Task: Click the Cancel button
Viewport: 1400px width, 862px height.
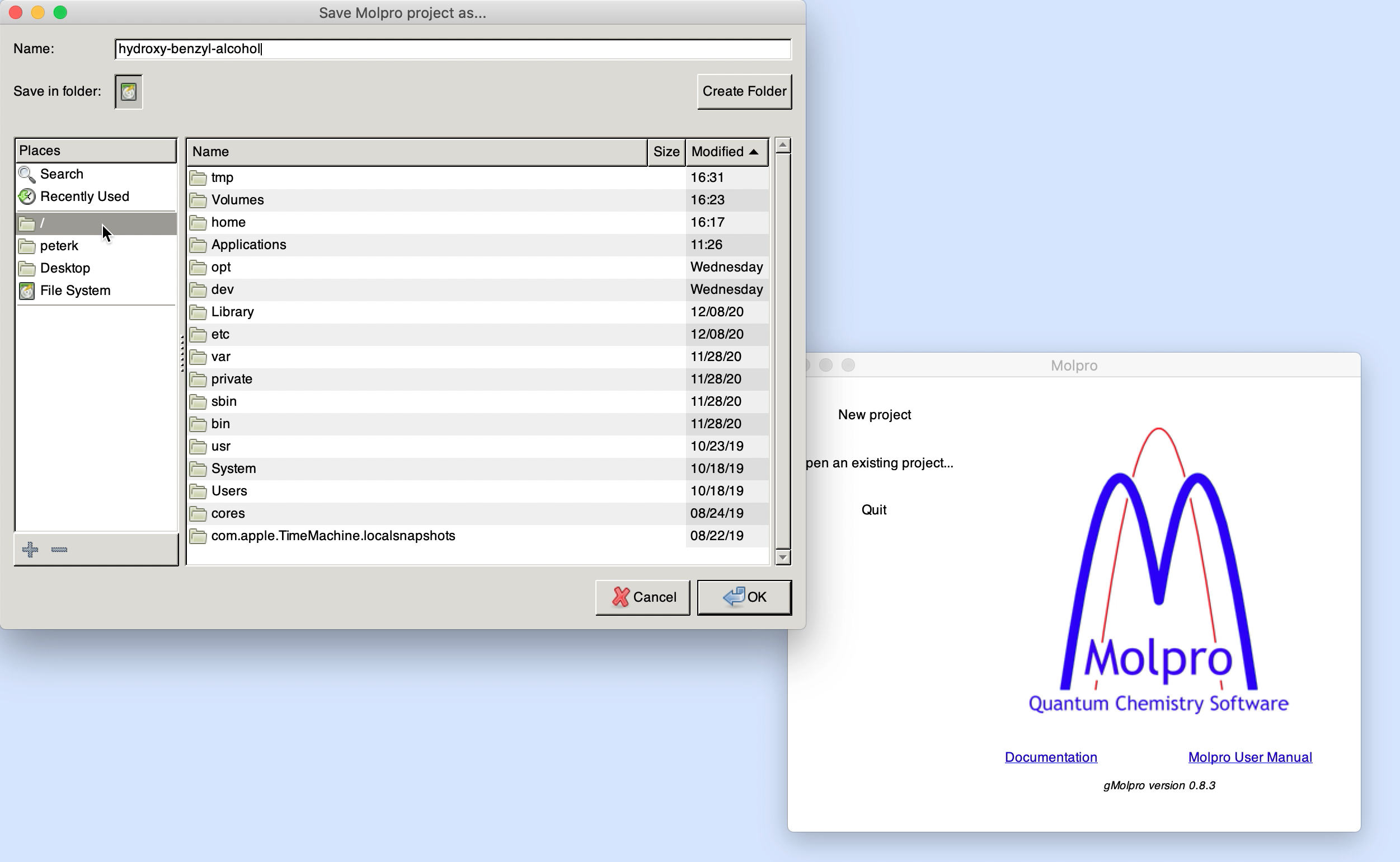Action: coord(642,597)
